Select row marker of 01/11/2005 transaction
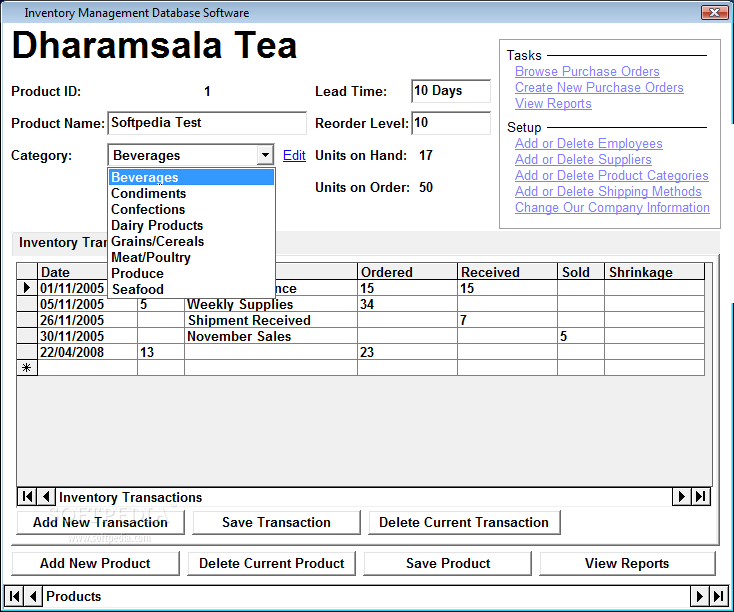 click(x=27, y=288)
